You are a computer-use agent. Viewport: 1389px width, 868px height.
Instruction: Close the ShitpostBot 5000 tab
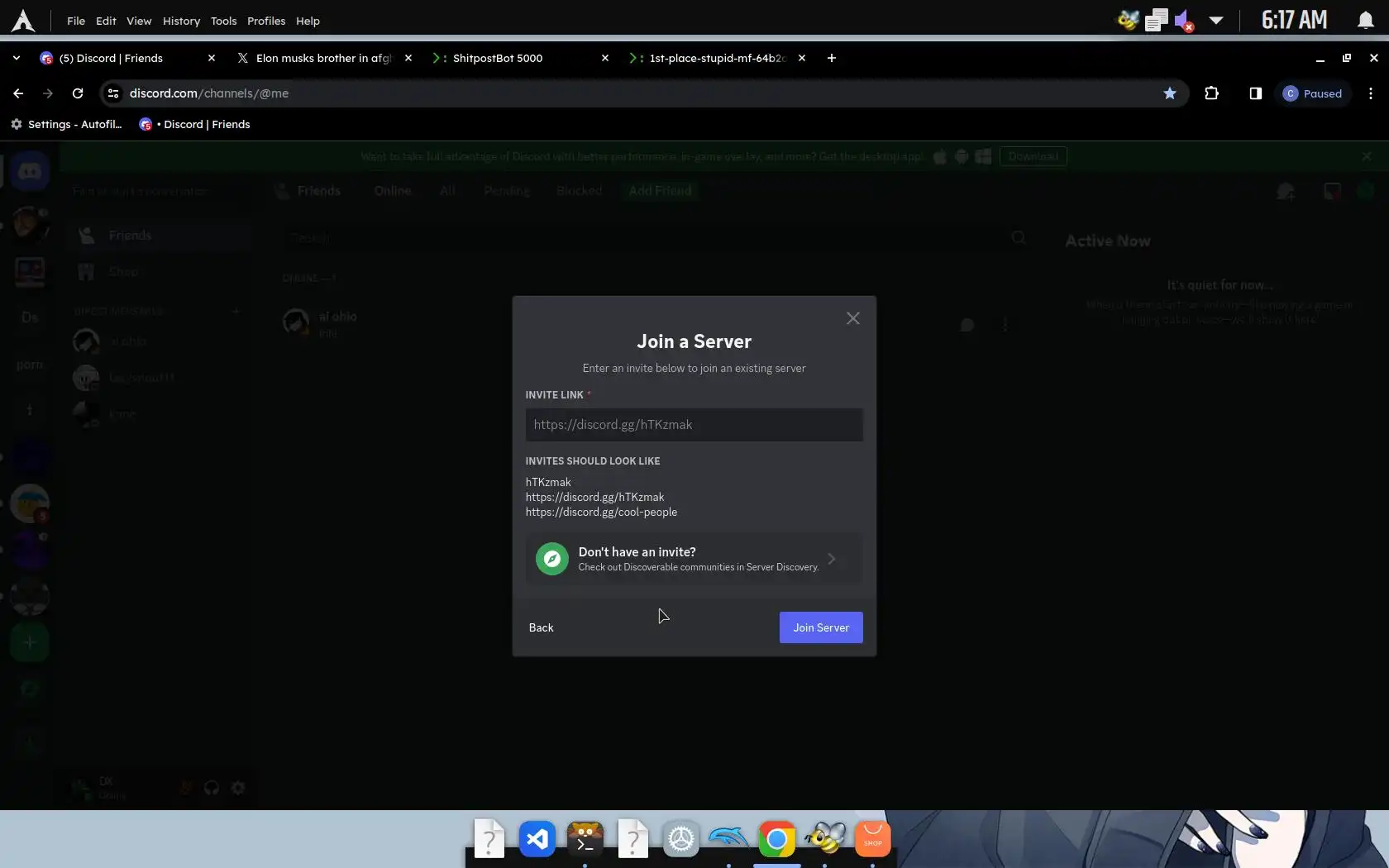click(605, 58)
